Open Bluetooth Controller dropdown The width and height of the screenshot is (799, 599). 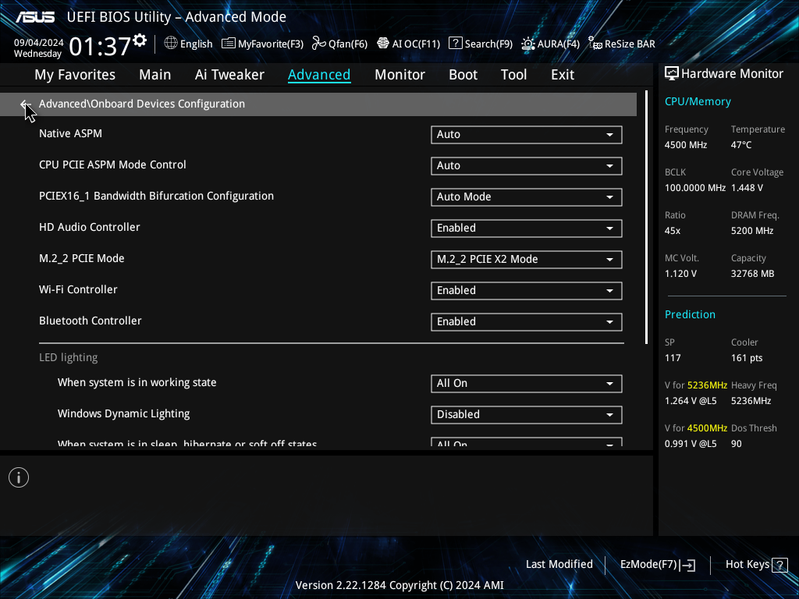click(526, 322)
